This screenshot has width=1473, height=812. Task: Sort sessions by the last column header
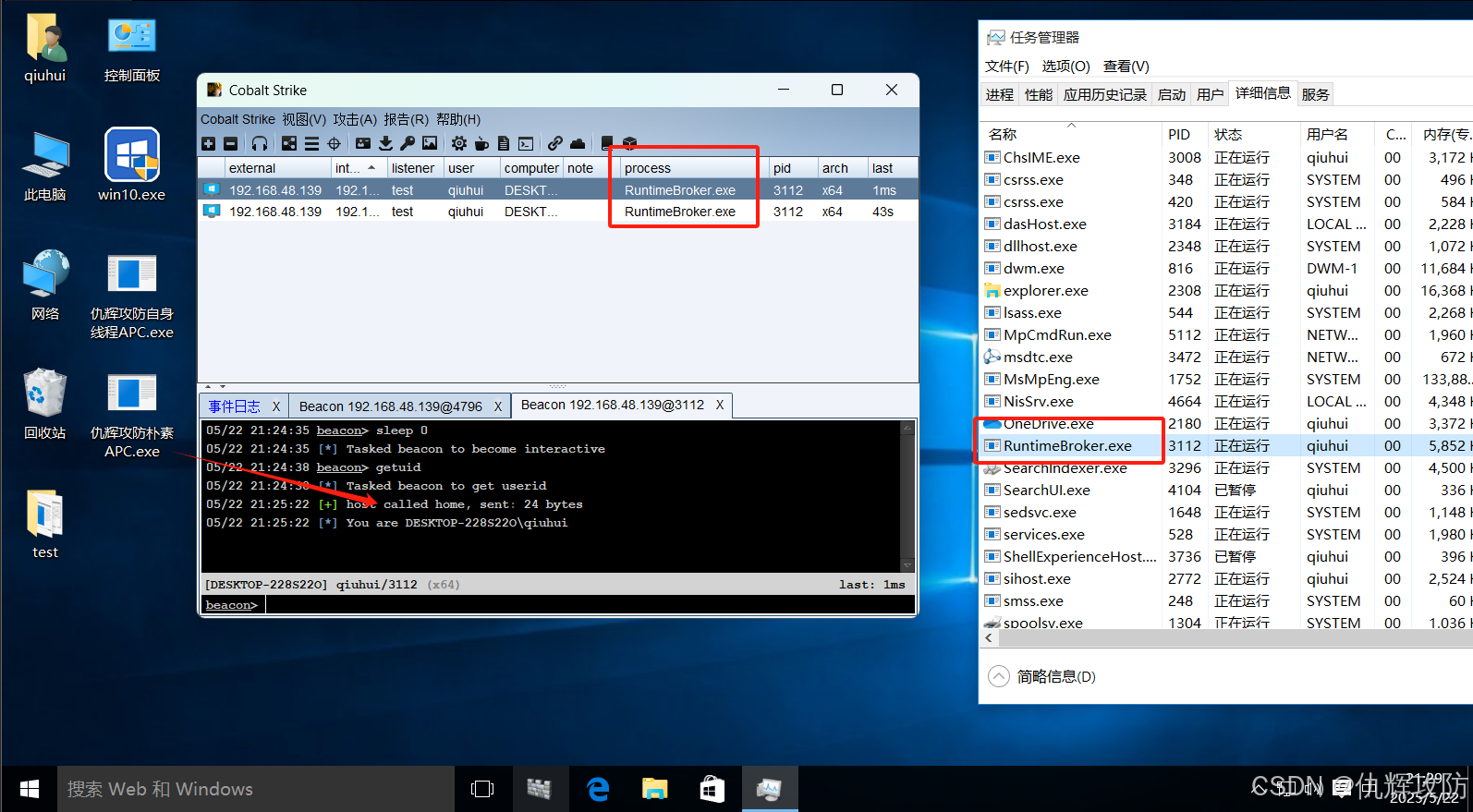point(891,168)
